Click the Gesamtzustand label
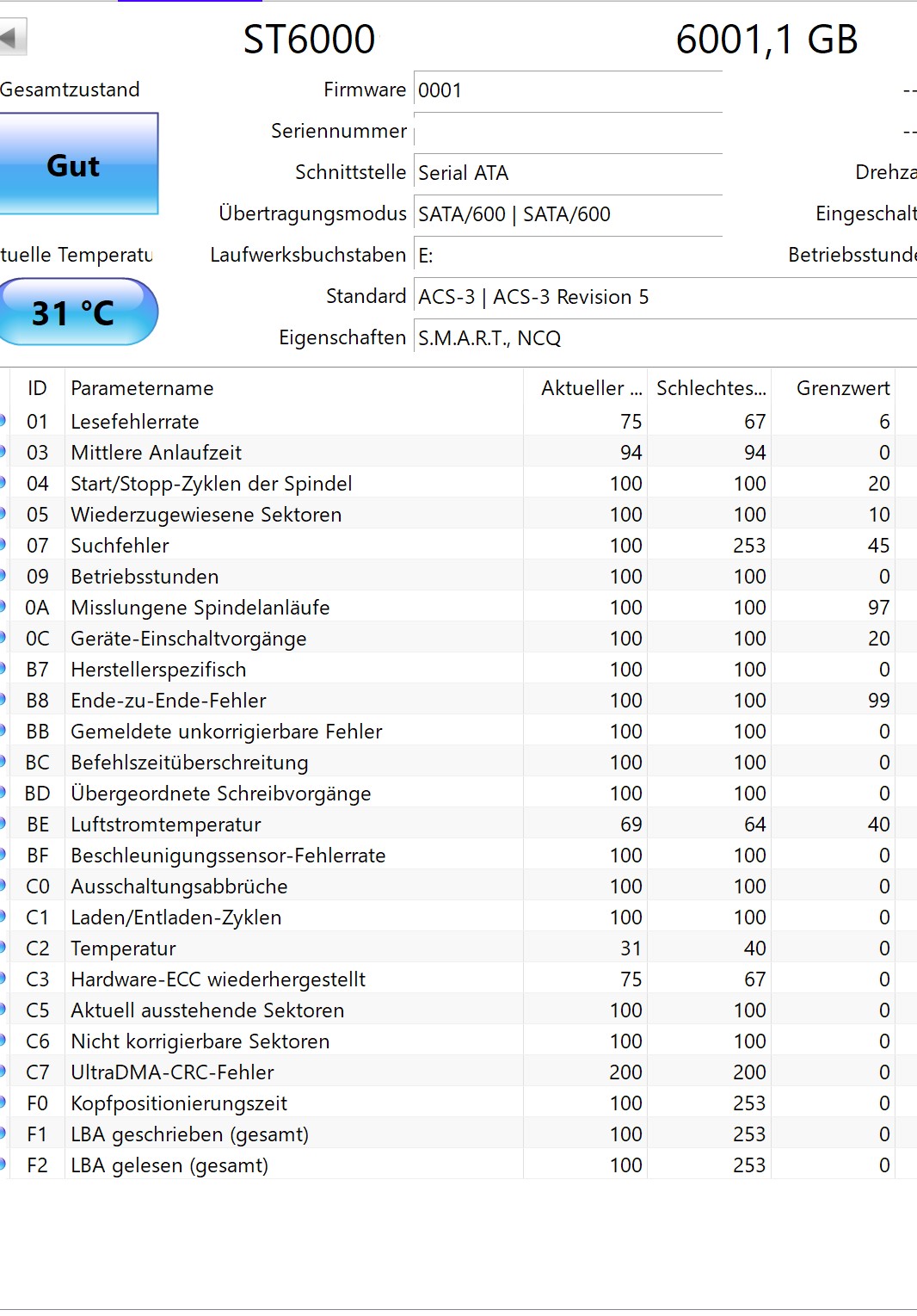The width and height of the screenshot is (917, 1316). [70, 90]
